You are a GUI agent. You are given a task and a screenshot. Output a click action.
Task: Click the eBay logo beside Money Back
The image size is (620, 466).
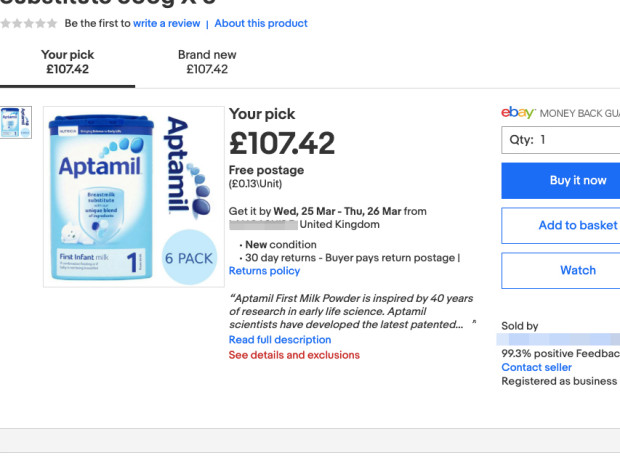click(518, 113)
